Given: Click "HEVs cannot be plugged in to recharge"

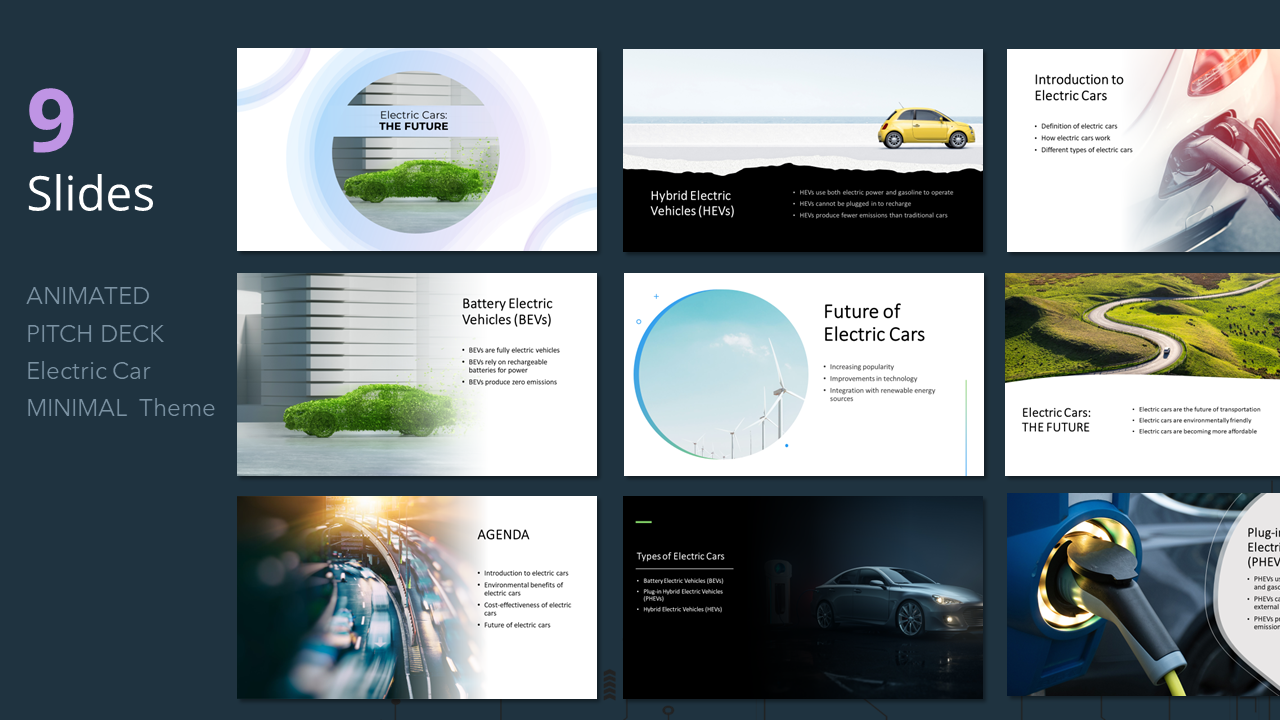Looking at the screenshot, I should (854, 204).
